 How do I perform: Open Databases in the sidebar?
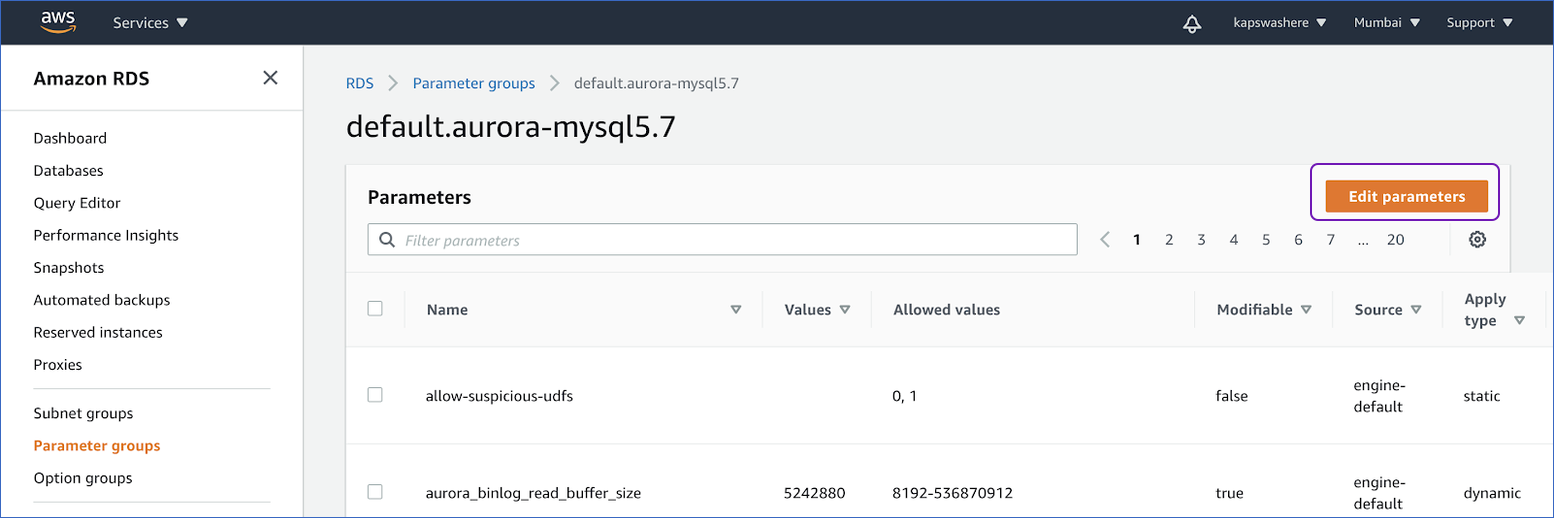point(68,171)
